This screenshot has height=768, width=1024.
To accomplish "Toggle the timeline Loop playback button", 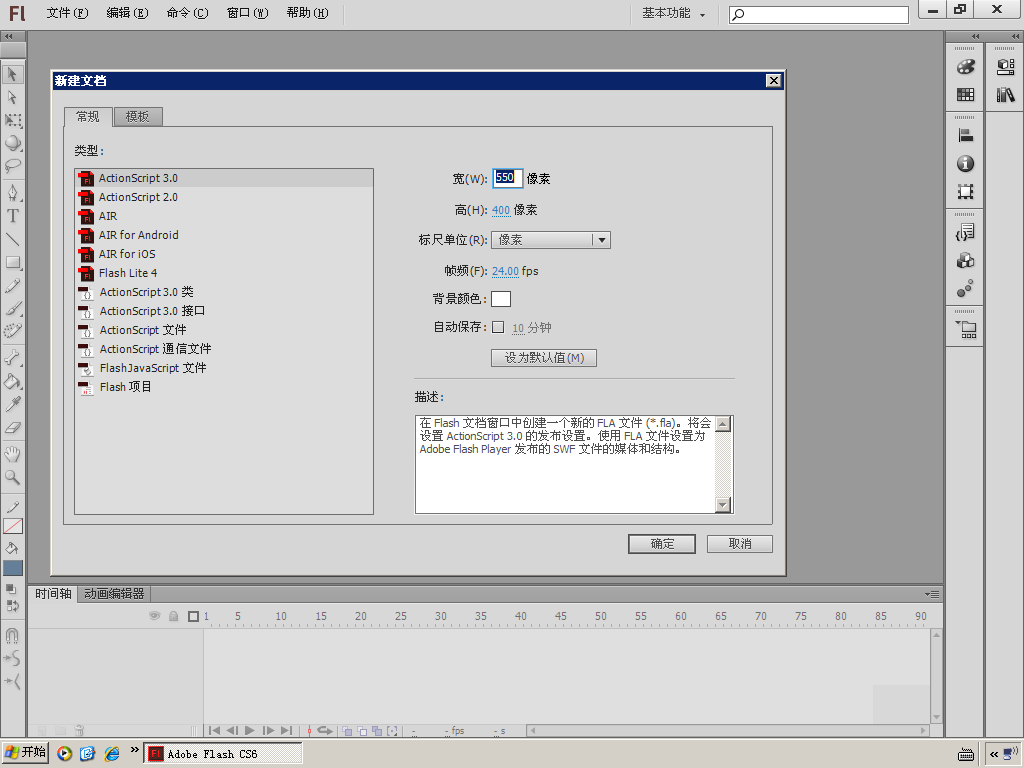I will pos(325,731).
